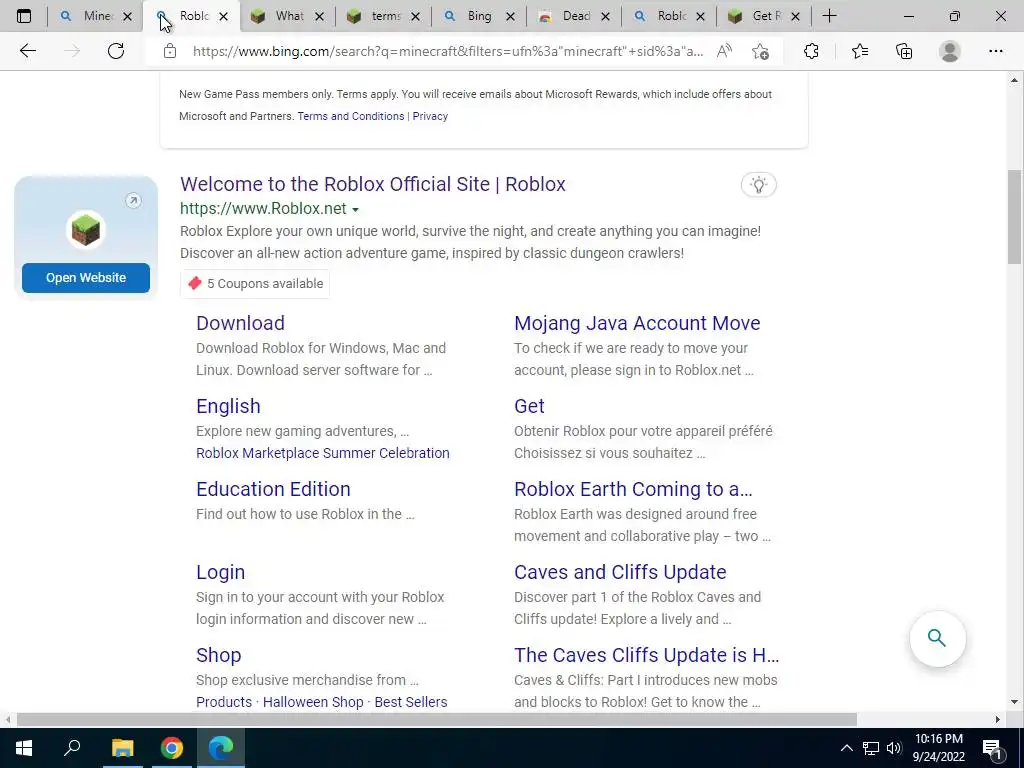Click the Open Website button
The image size is (1024, 768).
(x=86, y=278)
